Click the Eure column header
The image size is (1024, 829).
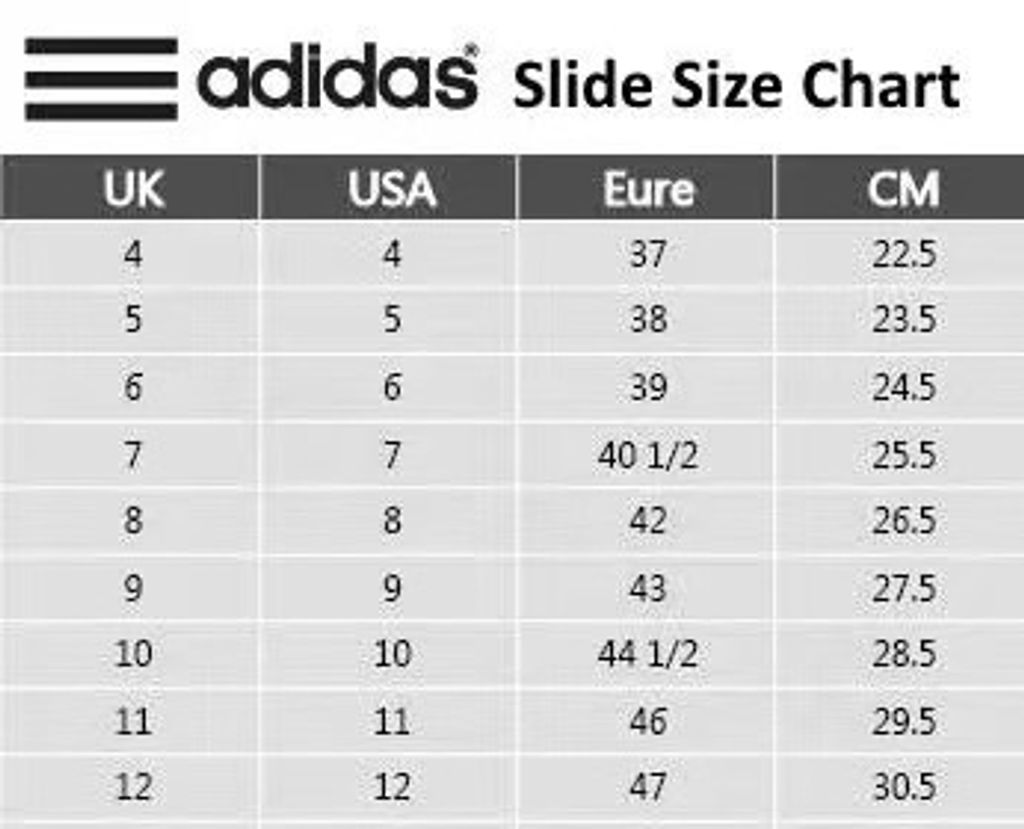click(x=648, y=189)
